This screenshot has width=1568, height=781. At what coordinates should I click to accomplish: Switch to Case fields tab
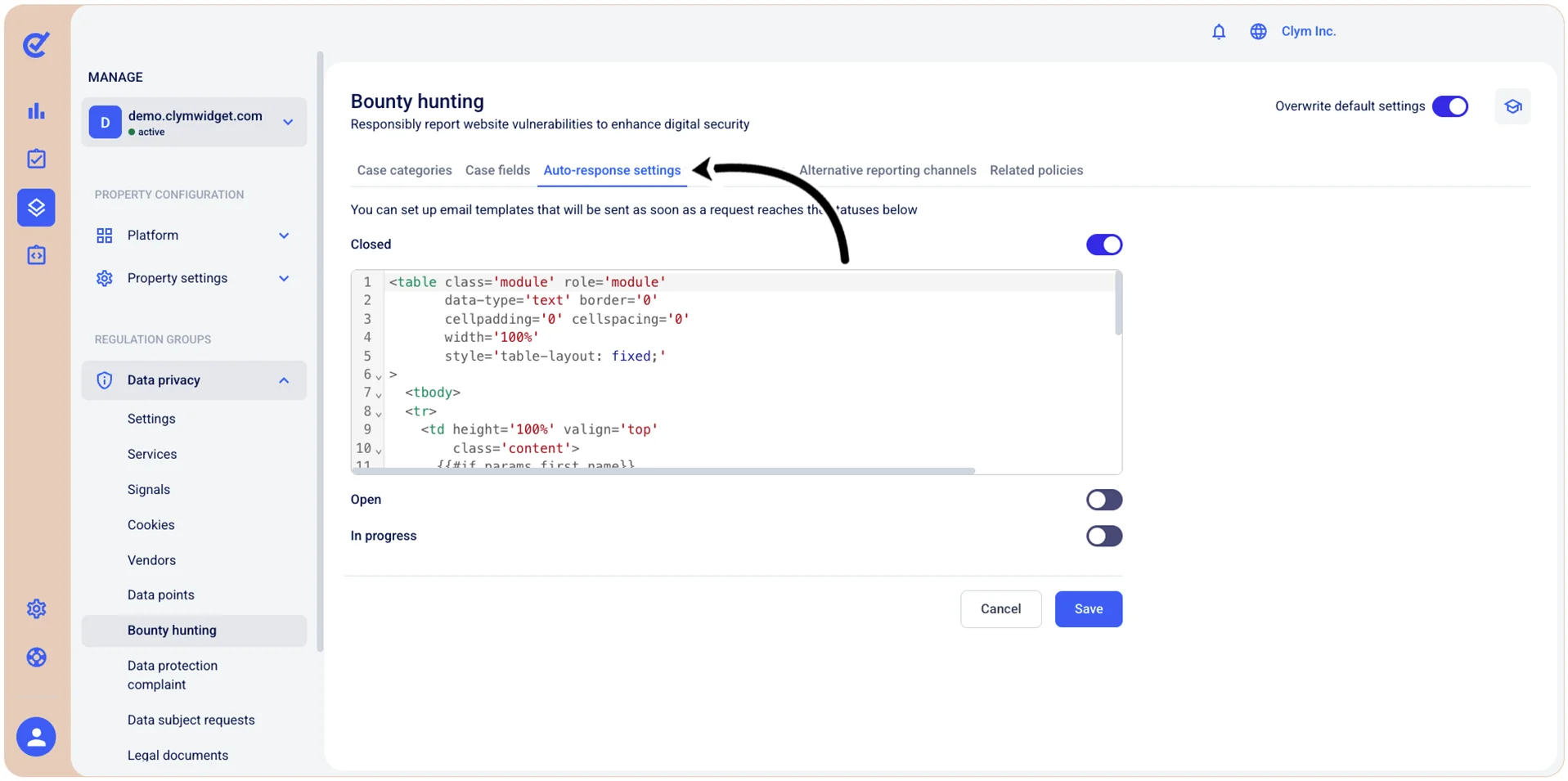tap(497, 170)
